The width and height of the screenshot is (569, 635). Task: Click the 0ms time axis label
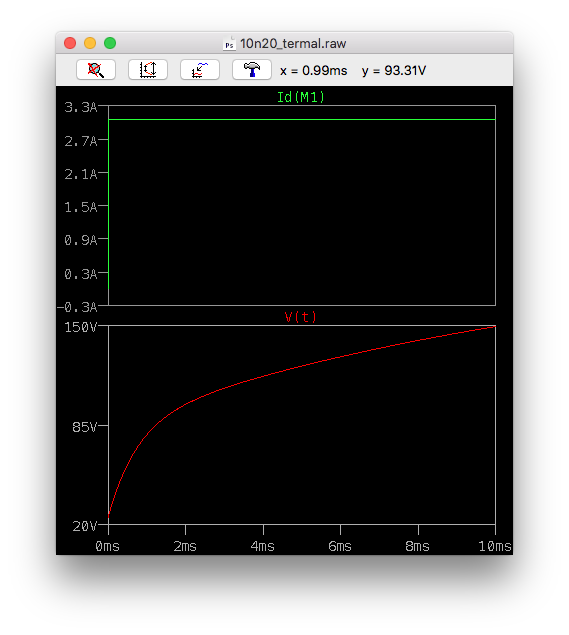click(x=107, y=546)
